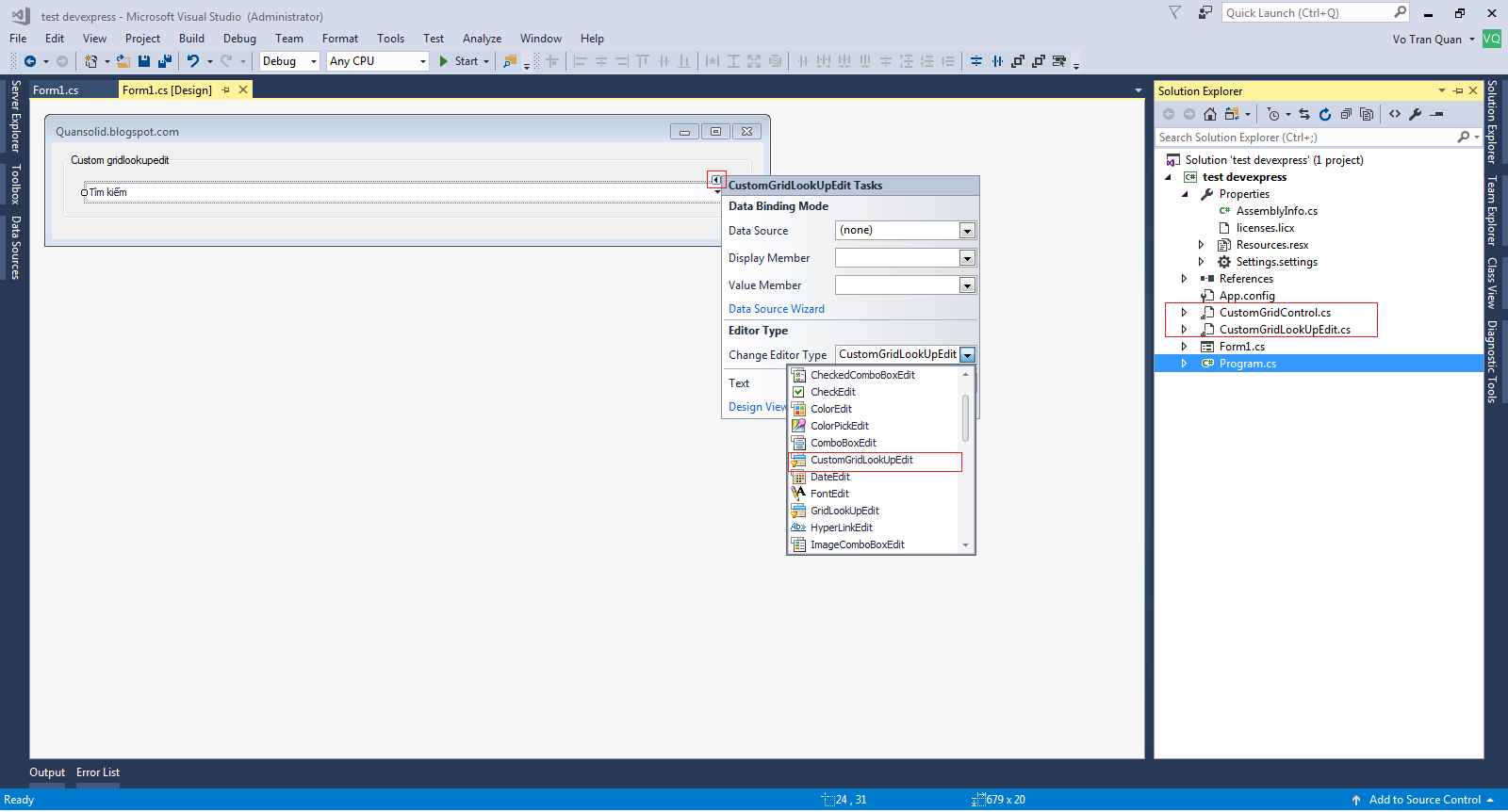Open the Toolbox side tab

point(16,184)
